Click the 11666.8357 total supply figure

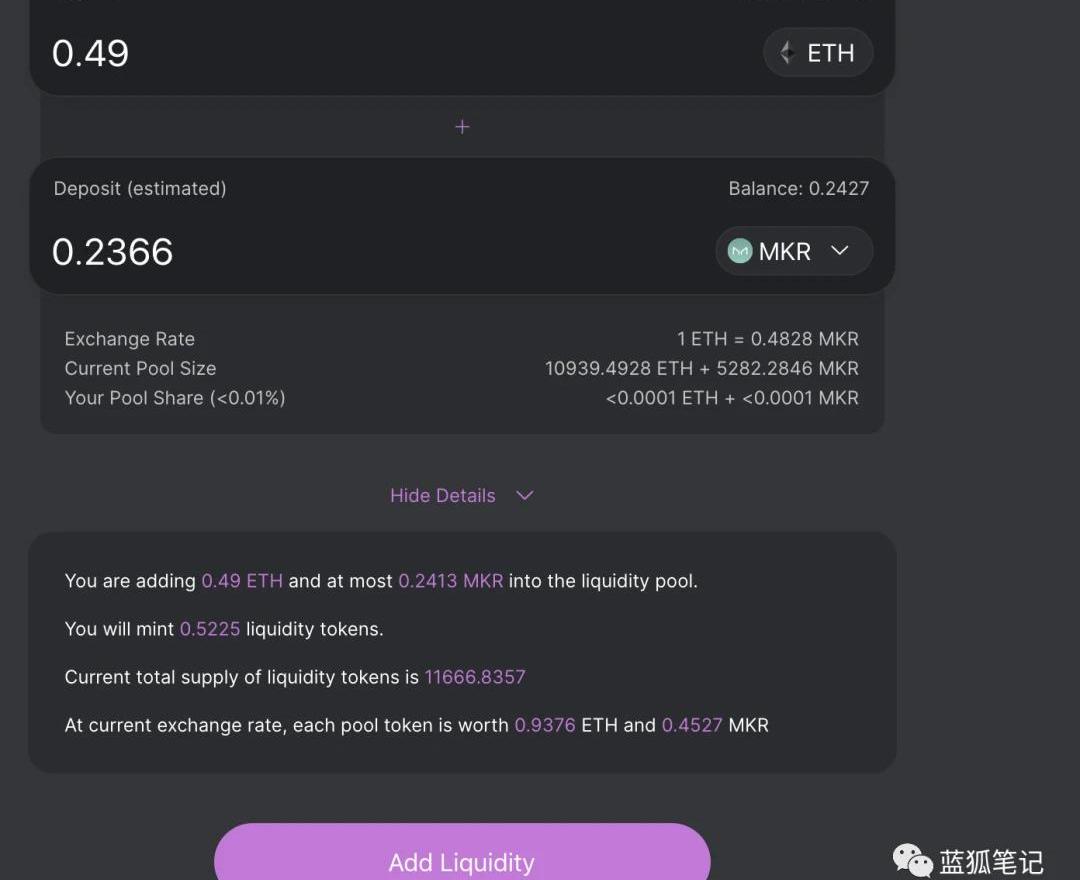[475, 677]
